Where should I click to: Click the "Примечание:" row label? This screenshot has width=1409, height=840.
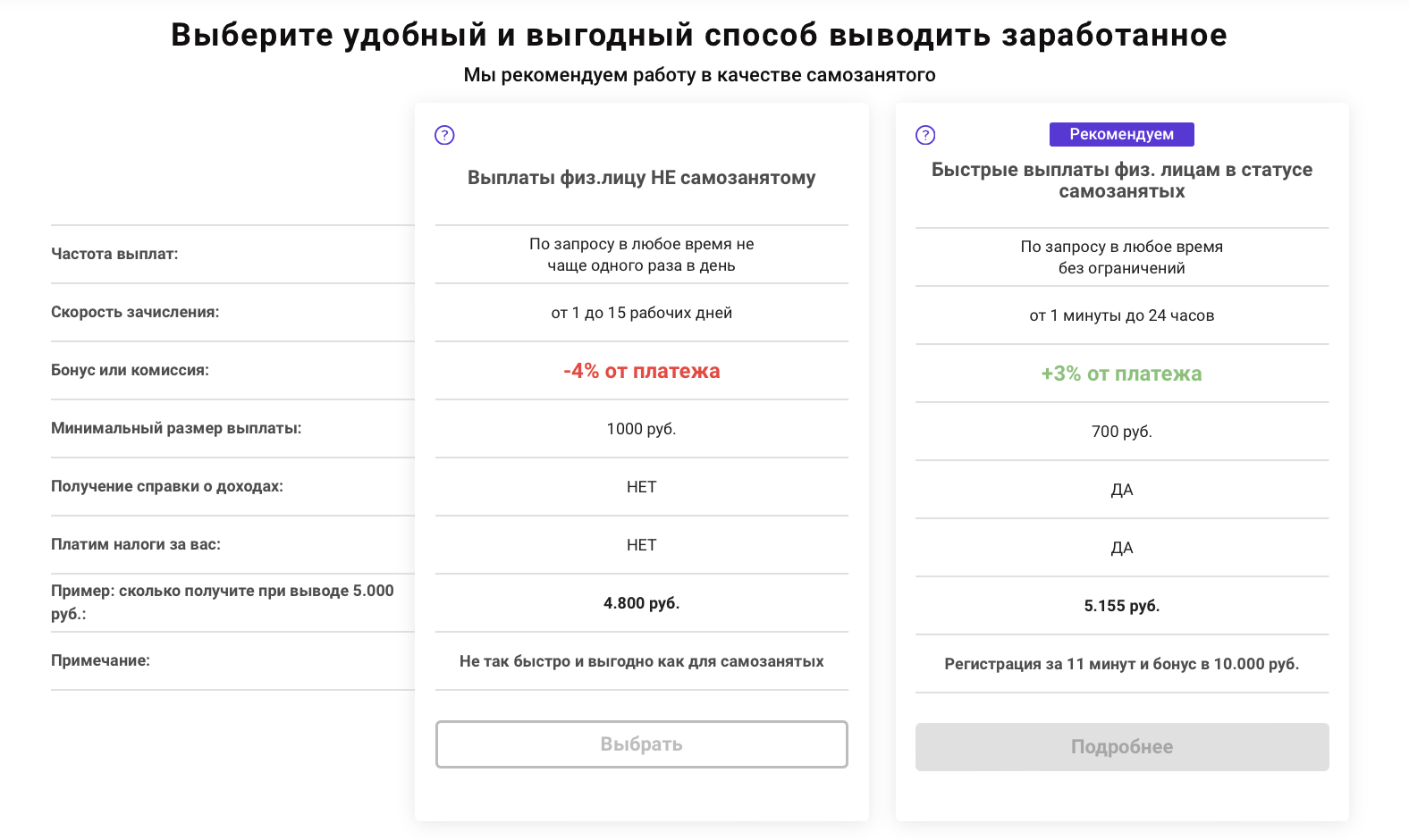pos(100,660)
